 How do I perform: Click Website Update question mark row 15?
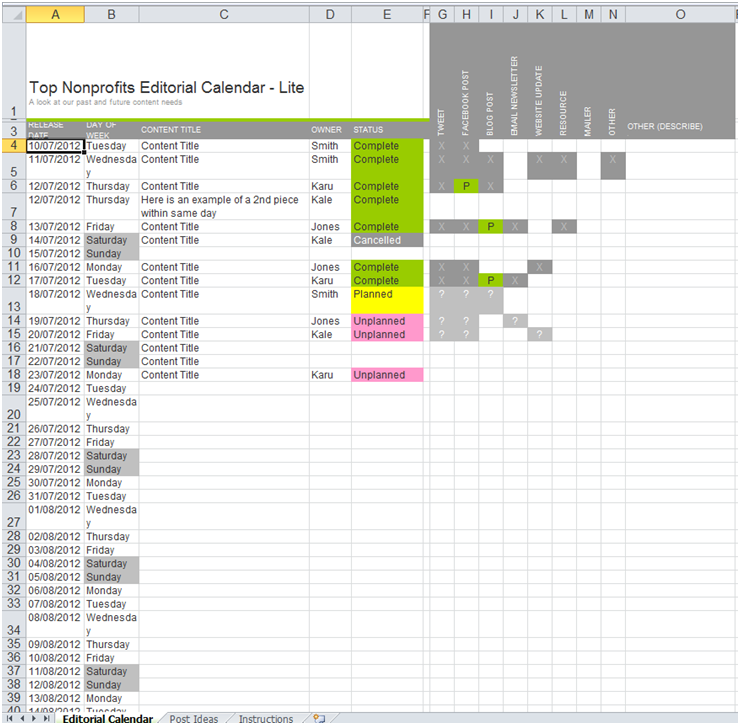coord(539,335)
